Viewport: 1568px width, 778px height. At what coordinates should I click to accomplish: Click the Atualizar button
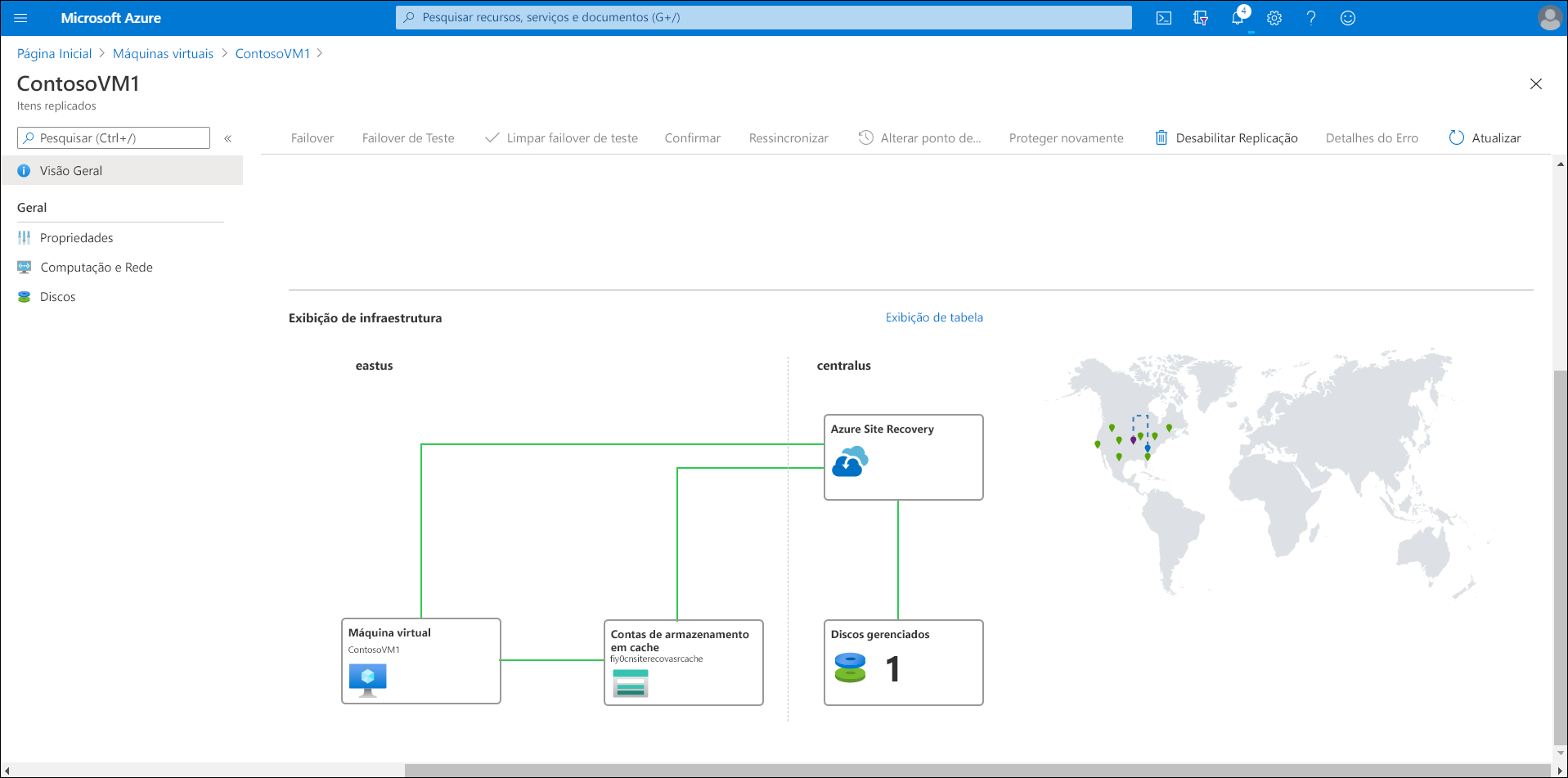[x=1485, y=138]
